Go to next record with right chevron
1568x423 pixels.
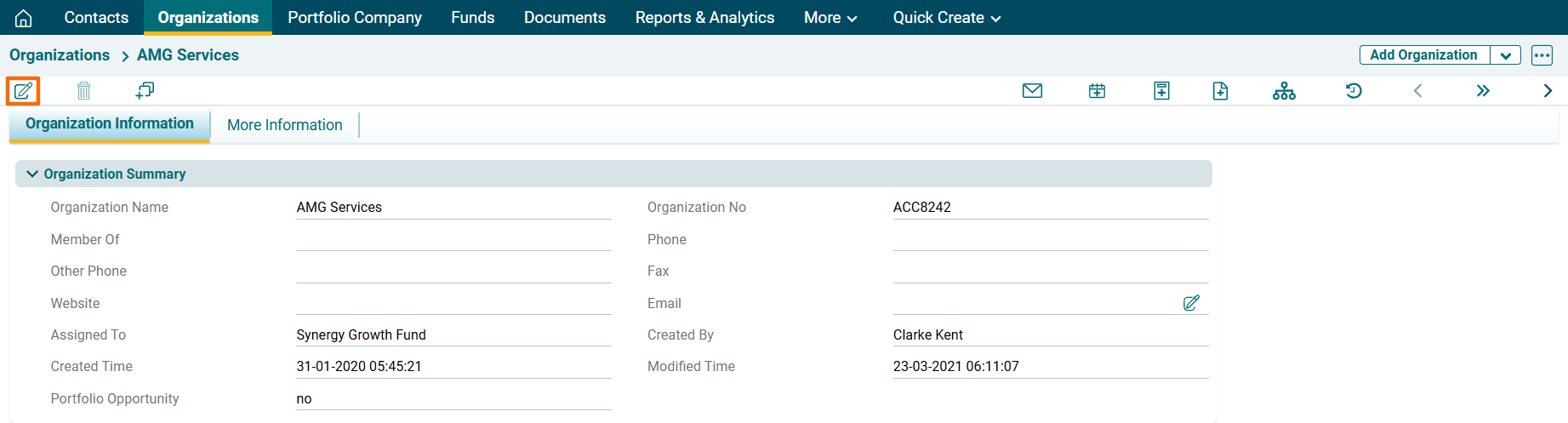[1548, 90]
